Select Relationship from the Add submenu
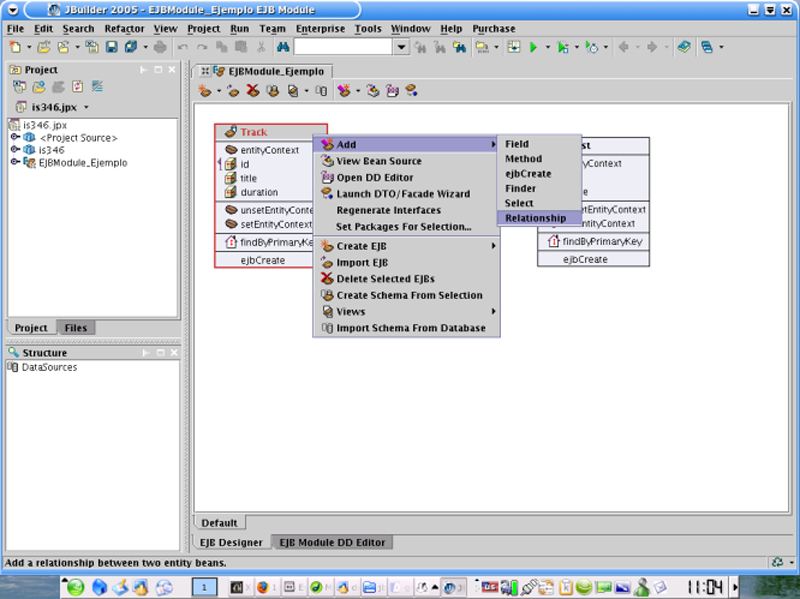 (x=535, y=218)
